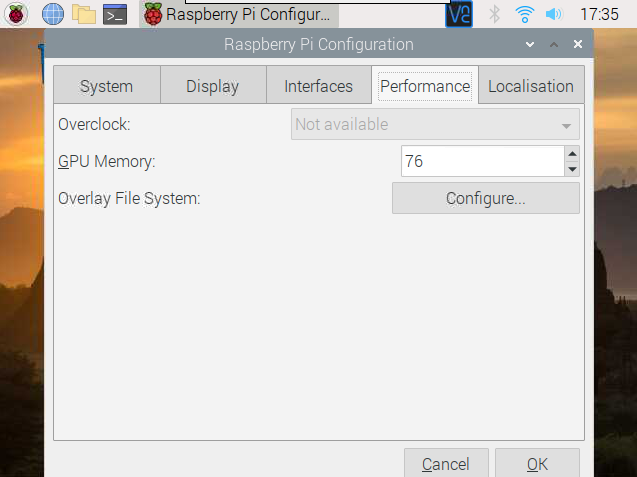The image size is (637, 477).
Task: Click the volume speaker tray icon
Action: click(554, 15)
